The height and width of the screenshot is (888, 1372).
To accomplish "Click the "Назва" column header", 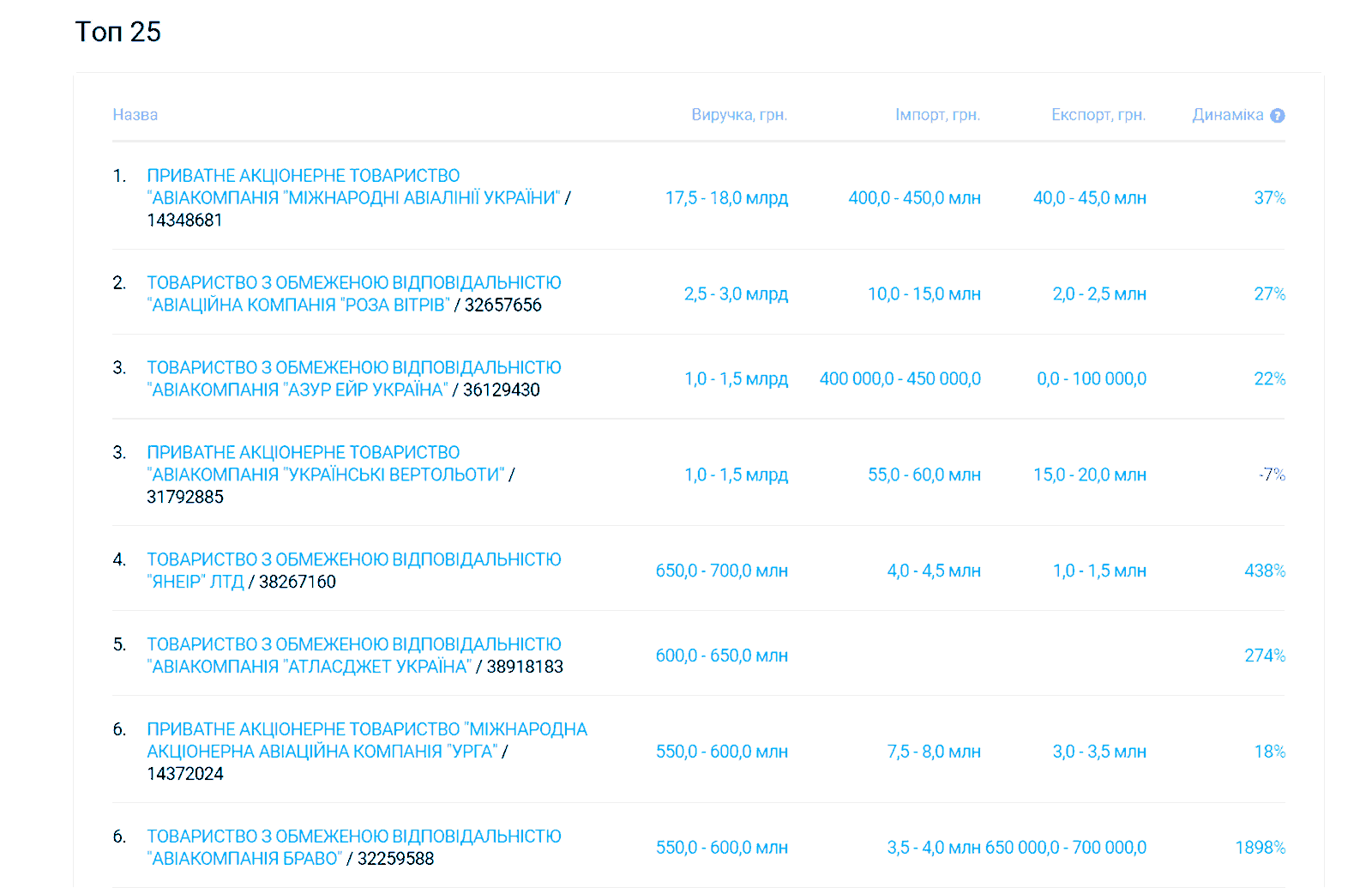I will [135, 115].
